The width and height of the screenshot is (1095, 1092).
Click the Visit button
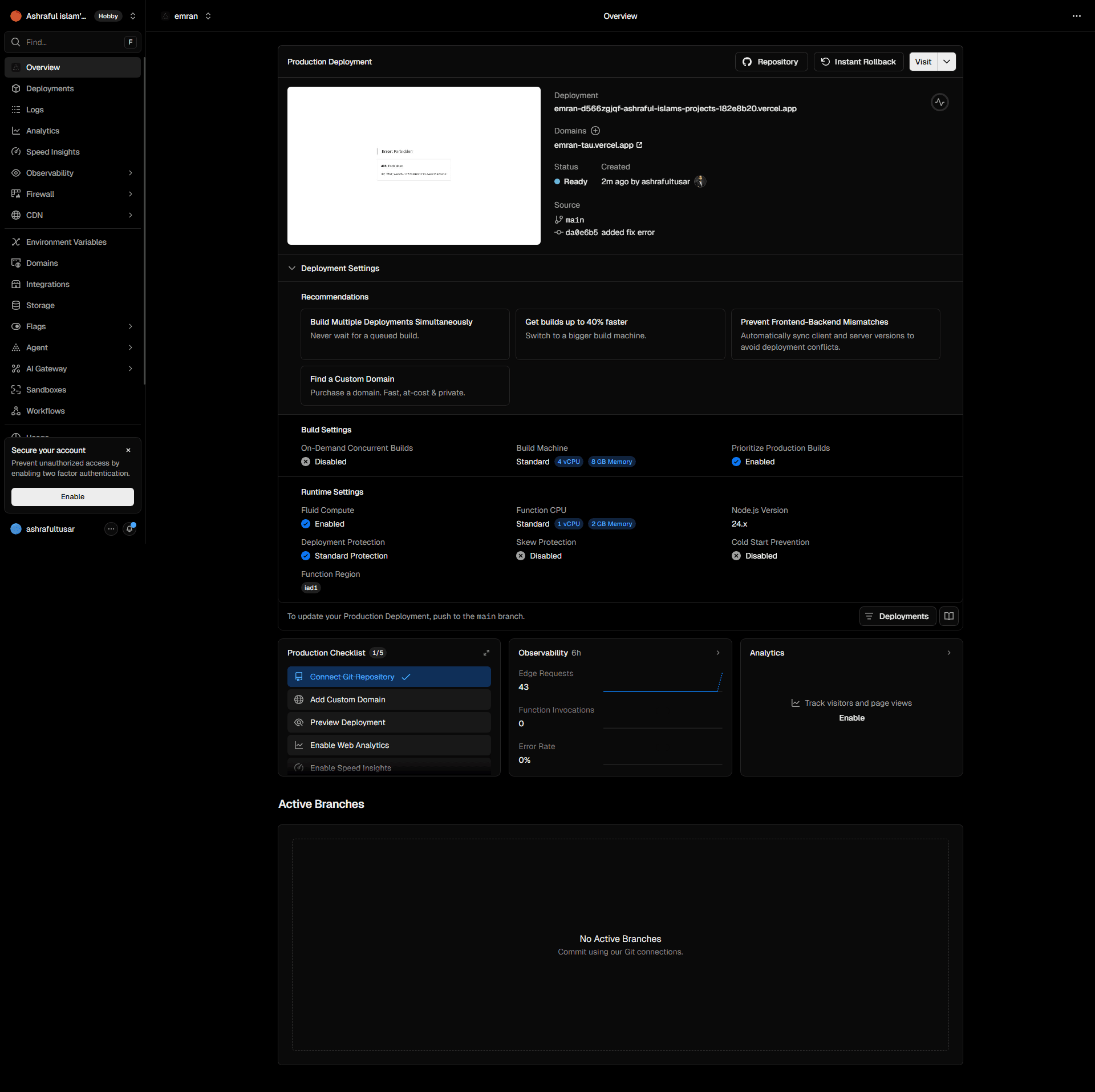click(923, 62)
